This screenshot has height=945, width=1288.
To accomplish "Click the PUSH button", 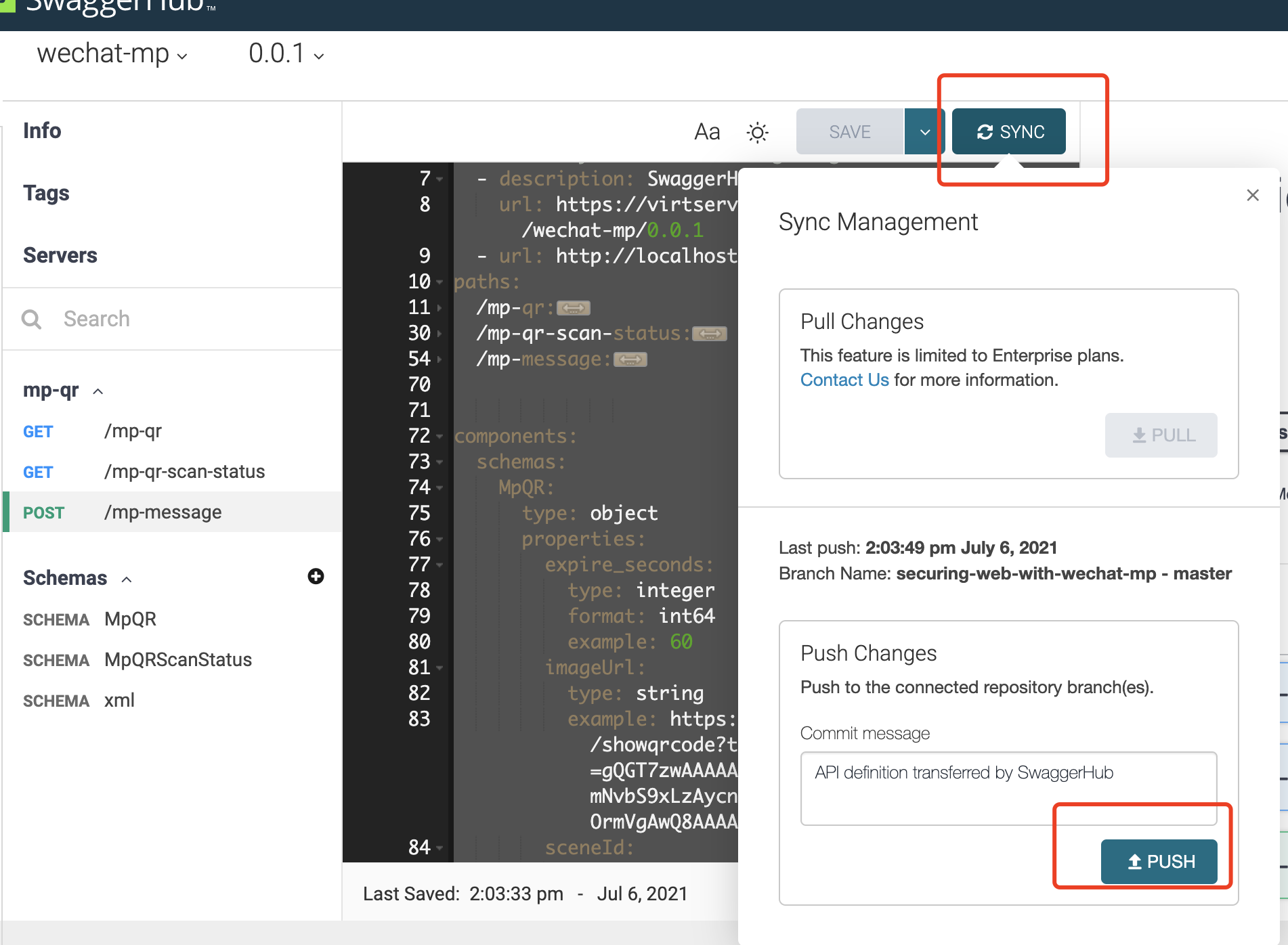I will (x=1159, y=861).
